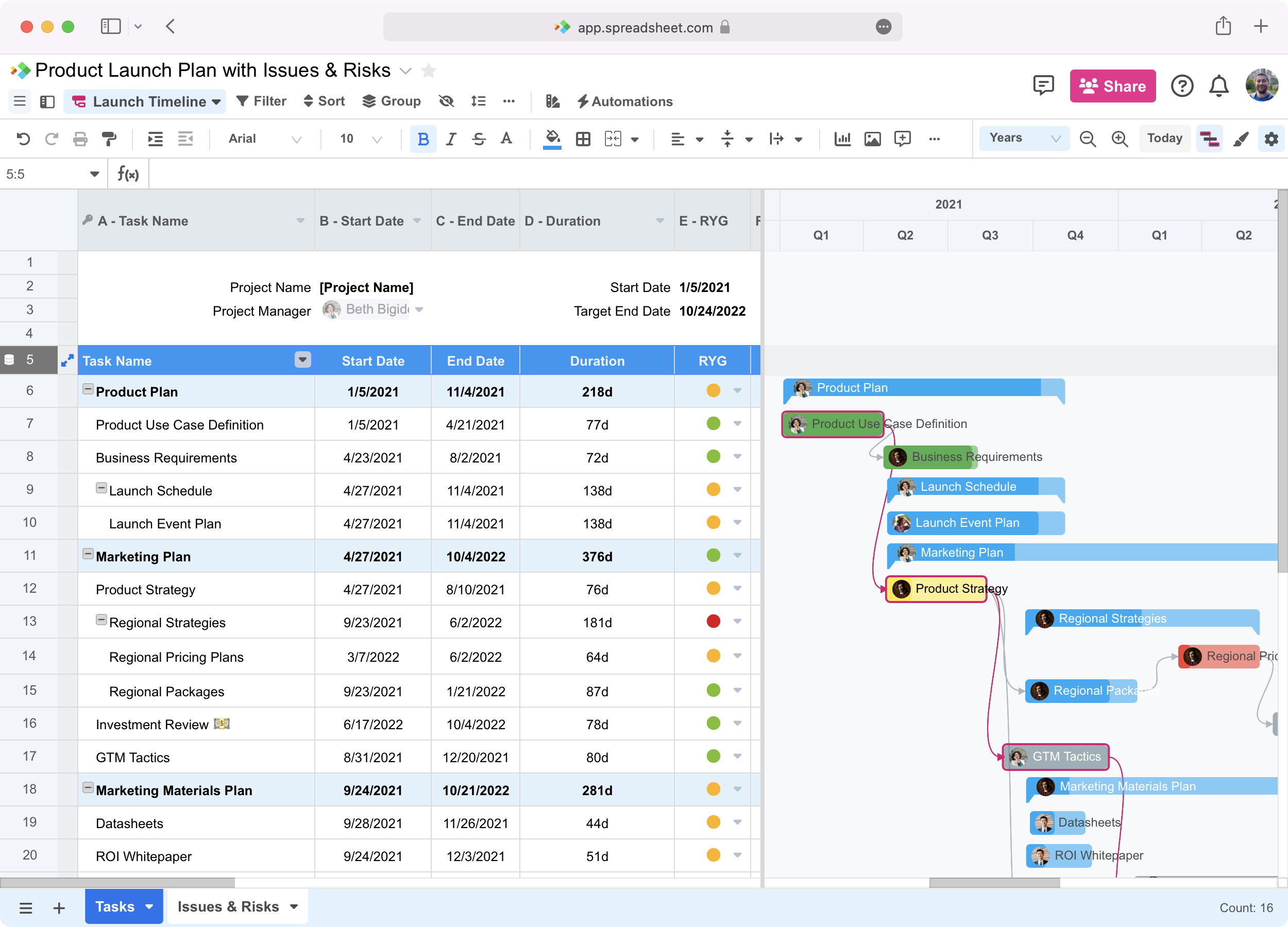The width and height of the screenshot is (1288, 927).
Task: Toggle hidden columns eye icon
Action: pos(447,101)
